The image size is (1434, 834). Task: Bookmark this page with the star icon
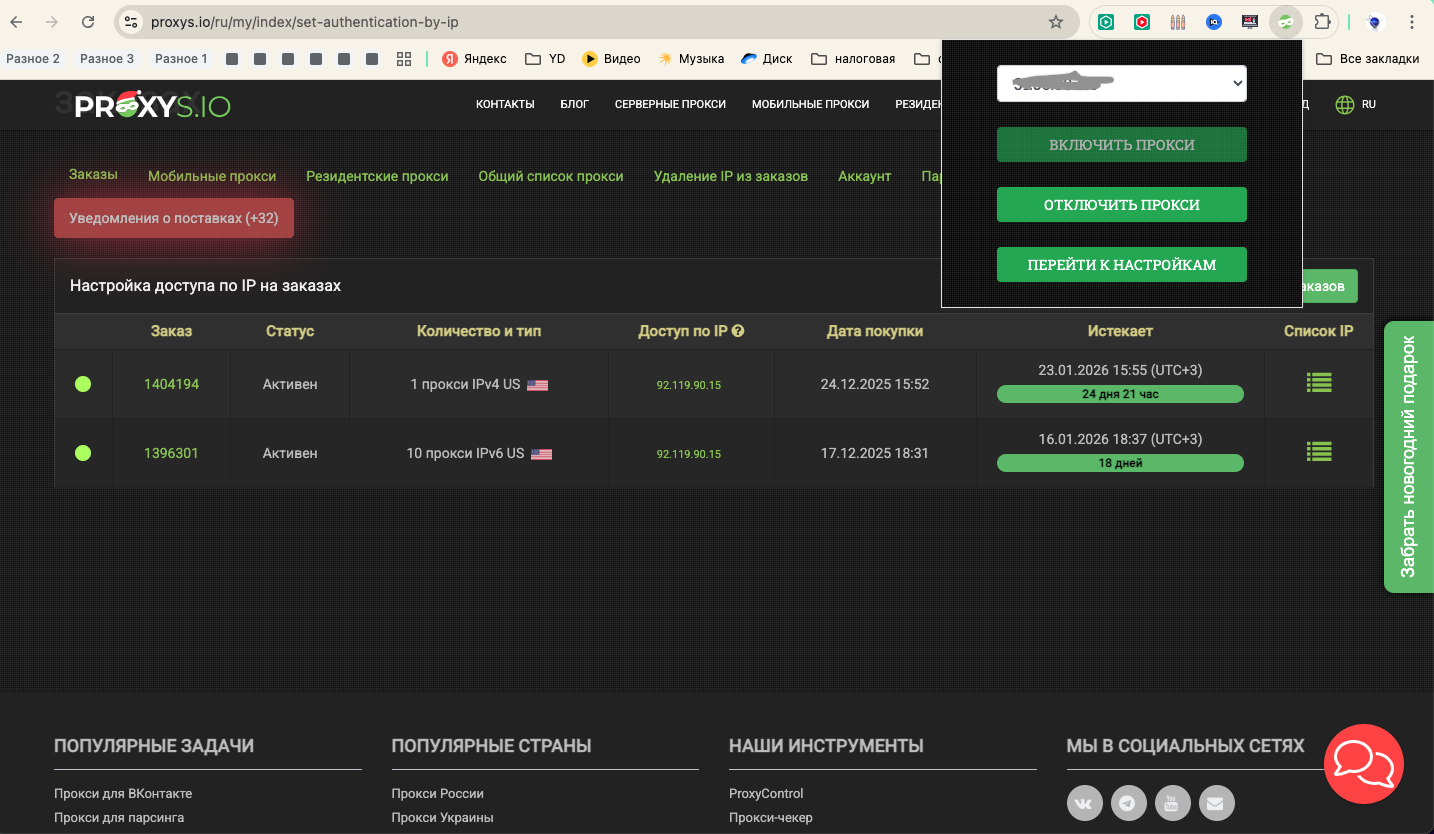click(1056, 22)
